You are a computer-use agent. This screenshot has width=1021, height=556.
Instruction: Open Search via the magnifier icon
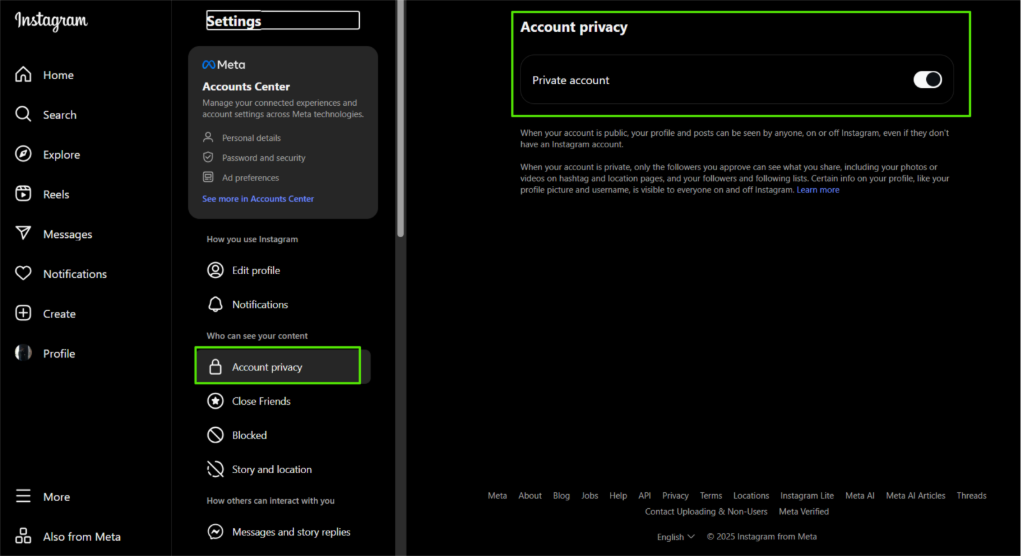pos(23,115)
